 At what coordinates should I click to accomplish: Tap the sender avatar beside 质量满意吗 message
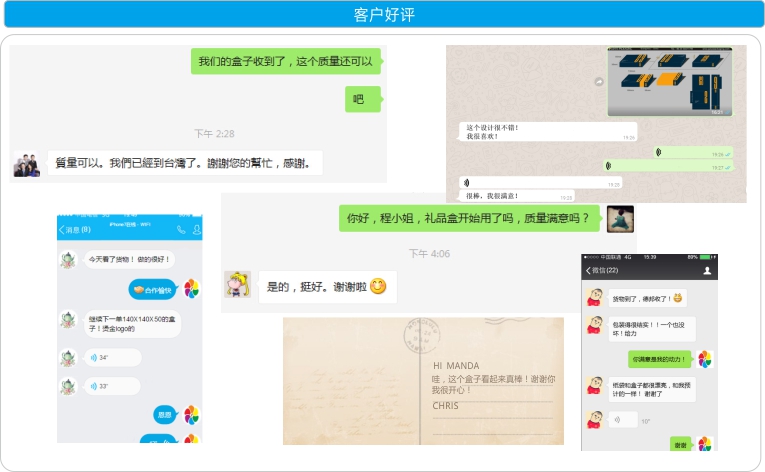pyautogui.click(x=620, y=218)
